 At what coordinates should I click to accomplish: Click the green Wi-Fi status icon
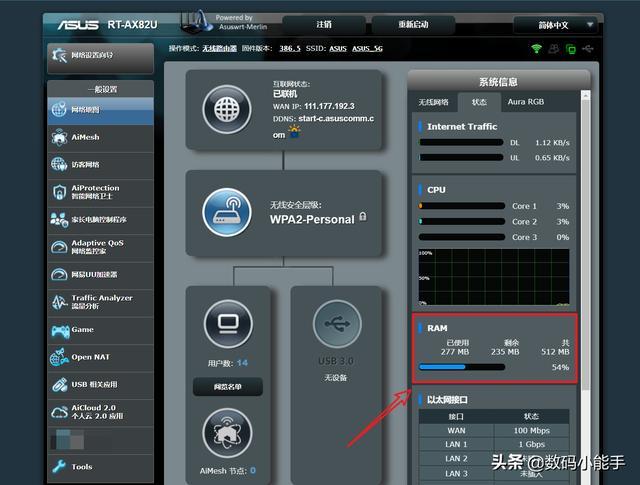coord(536,49)
